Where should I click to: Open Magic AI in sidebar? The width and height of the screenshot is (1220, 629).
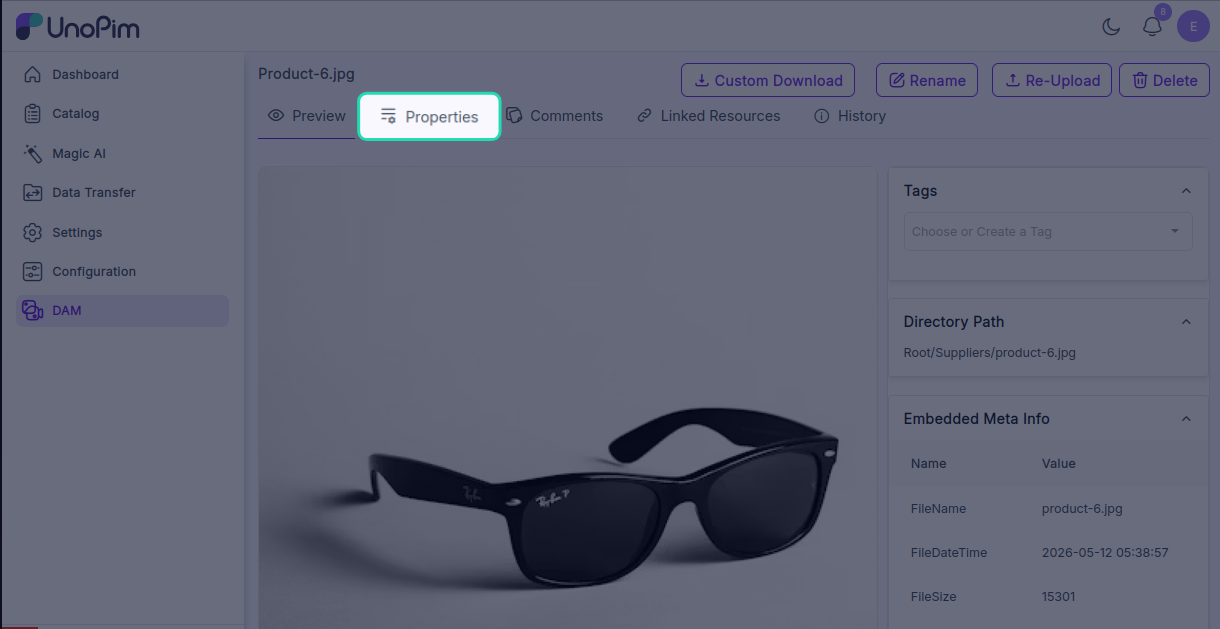pos(122,154)
